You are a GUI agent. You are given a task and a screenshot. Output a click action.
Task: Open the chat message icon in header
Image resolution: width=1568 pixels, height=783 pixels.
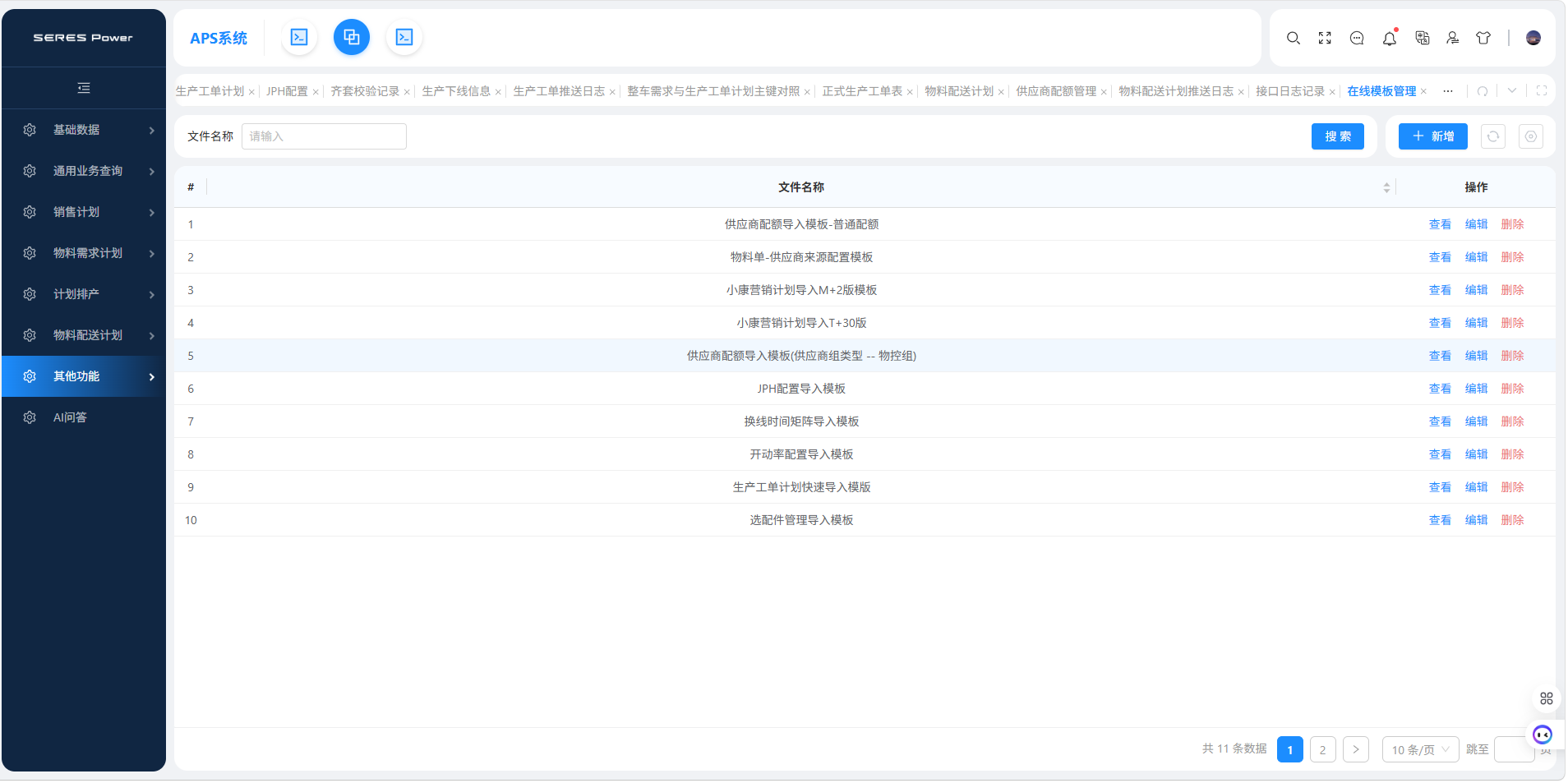click(1357, 38)
